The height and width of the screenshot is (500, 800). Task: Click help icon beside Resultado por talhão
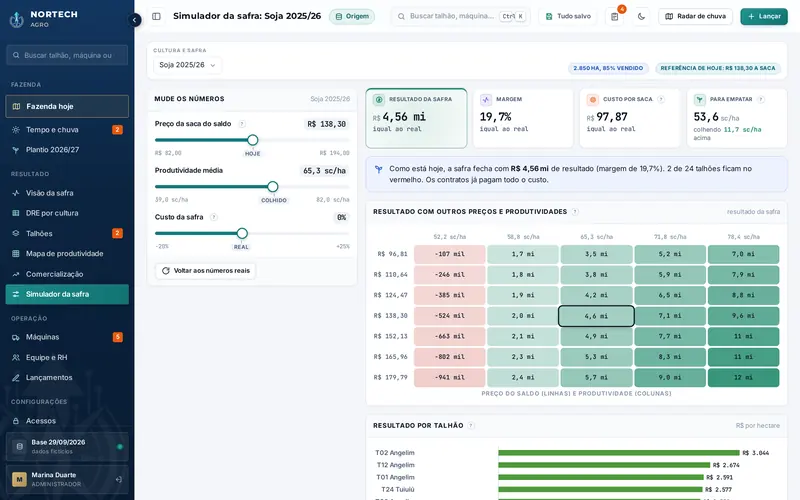[x=471, y=426]
